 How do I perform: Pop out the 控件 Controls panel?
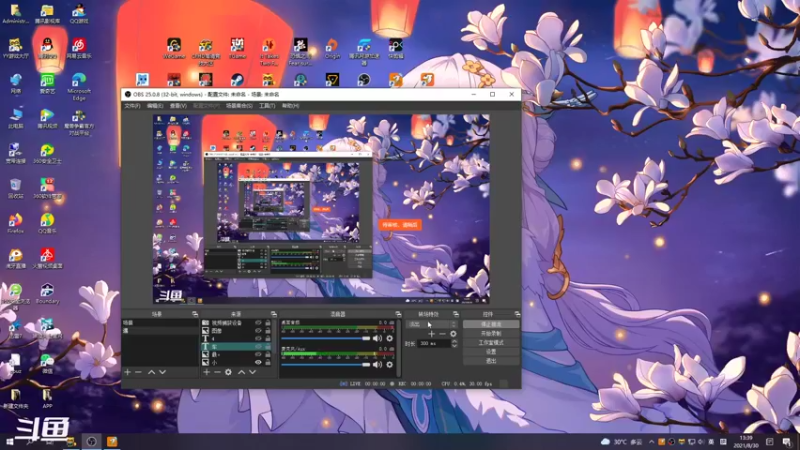tap(517, 314)
